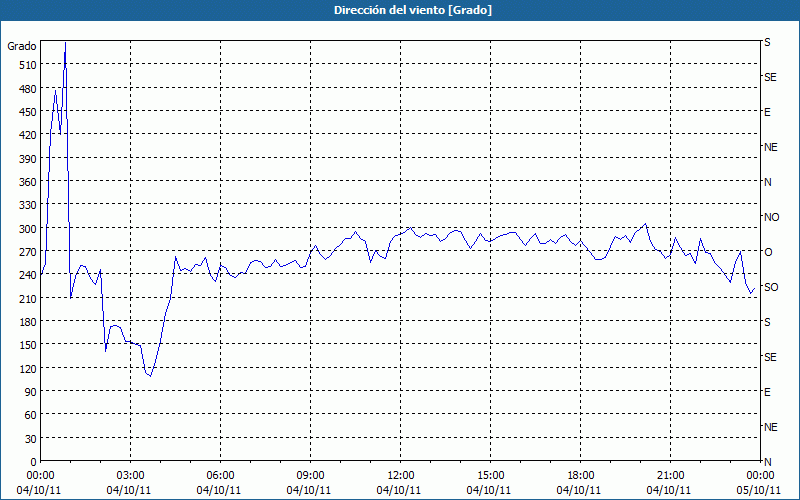Select the 04/10/11 date under 09:00
800x500 pixels.
tap(309, 490)
